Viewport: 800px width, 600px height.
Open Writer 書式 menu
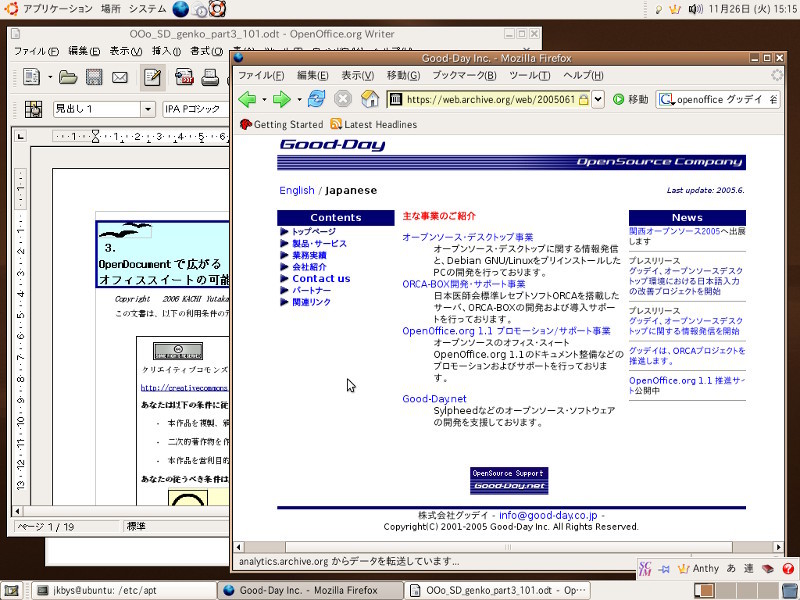click(x=207, y=51)
